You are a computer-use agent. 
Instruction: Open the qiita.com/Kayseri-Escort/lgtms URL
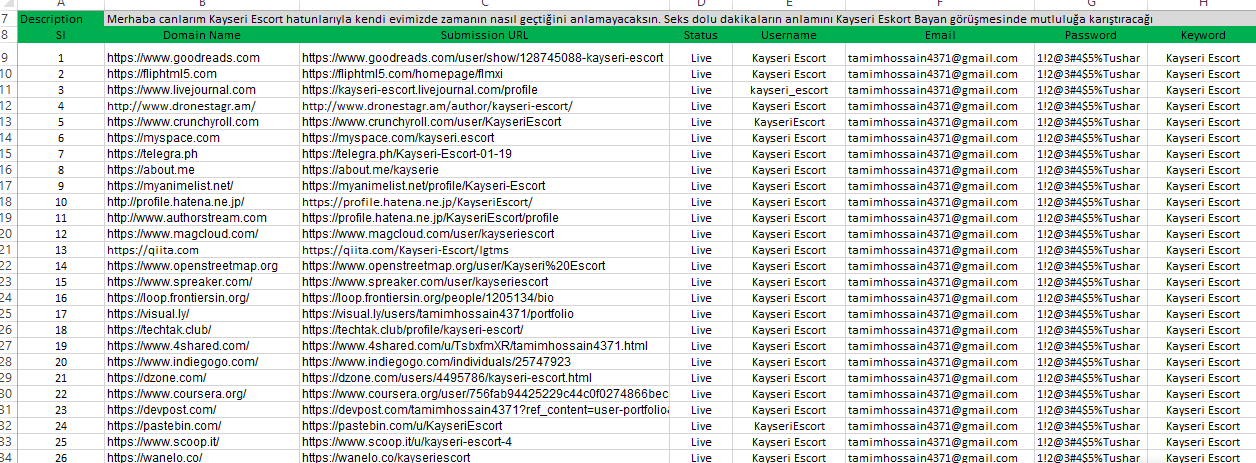tap(486, 250)
